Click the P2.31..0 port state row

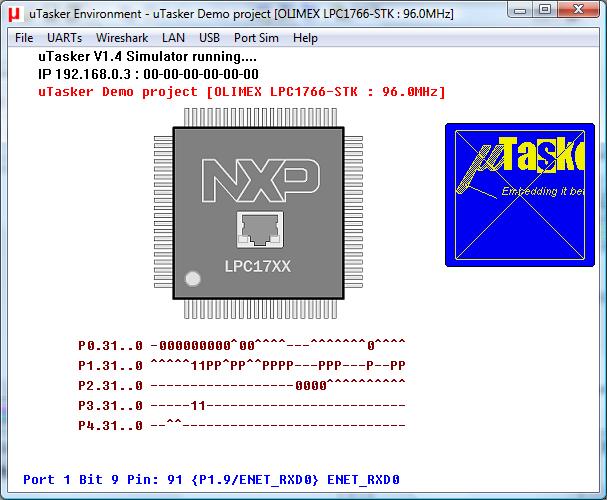click(242, 385)
